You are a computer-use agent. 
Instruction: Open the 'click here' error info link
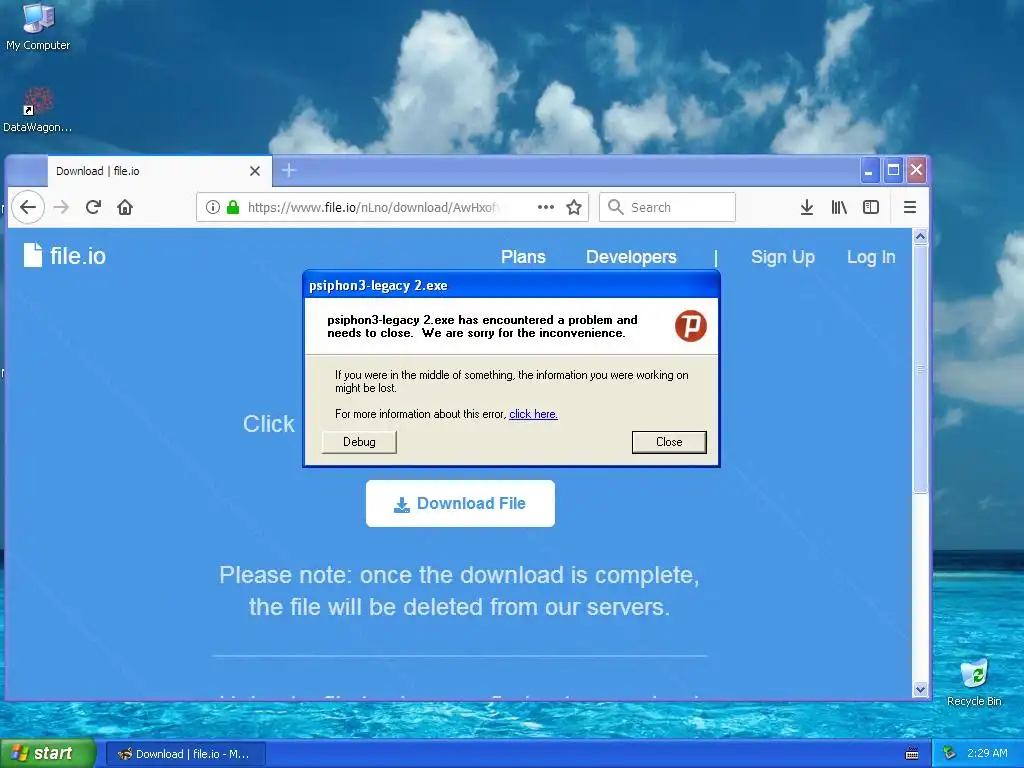[533, 414]
